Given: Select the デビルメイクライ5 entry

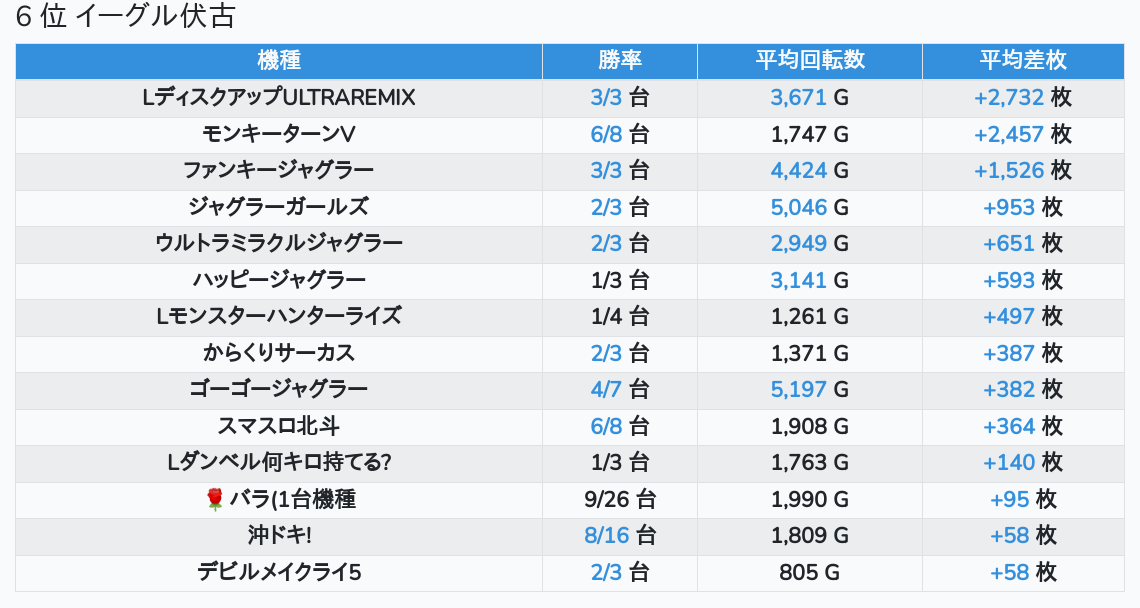Looking at the screenshot, I should (279, 572).
